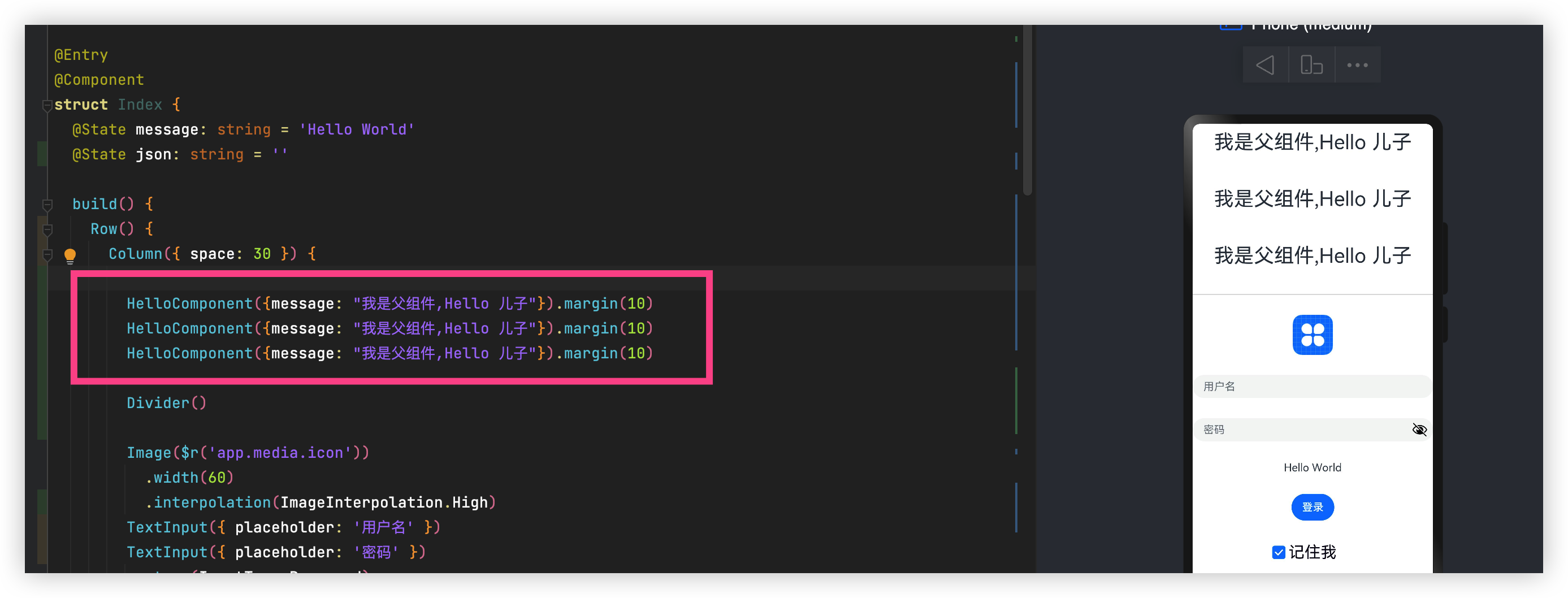Viewport: 1568px width, 598px height.
Task: Click TextInput line with placeholder '用户名'
Action: [x=283, y=528]
